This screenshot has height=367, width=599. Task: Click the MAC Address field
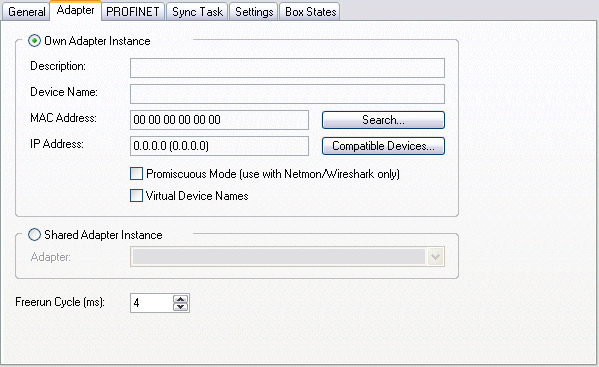tap(219, 120)
